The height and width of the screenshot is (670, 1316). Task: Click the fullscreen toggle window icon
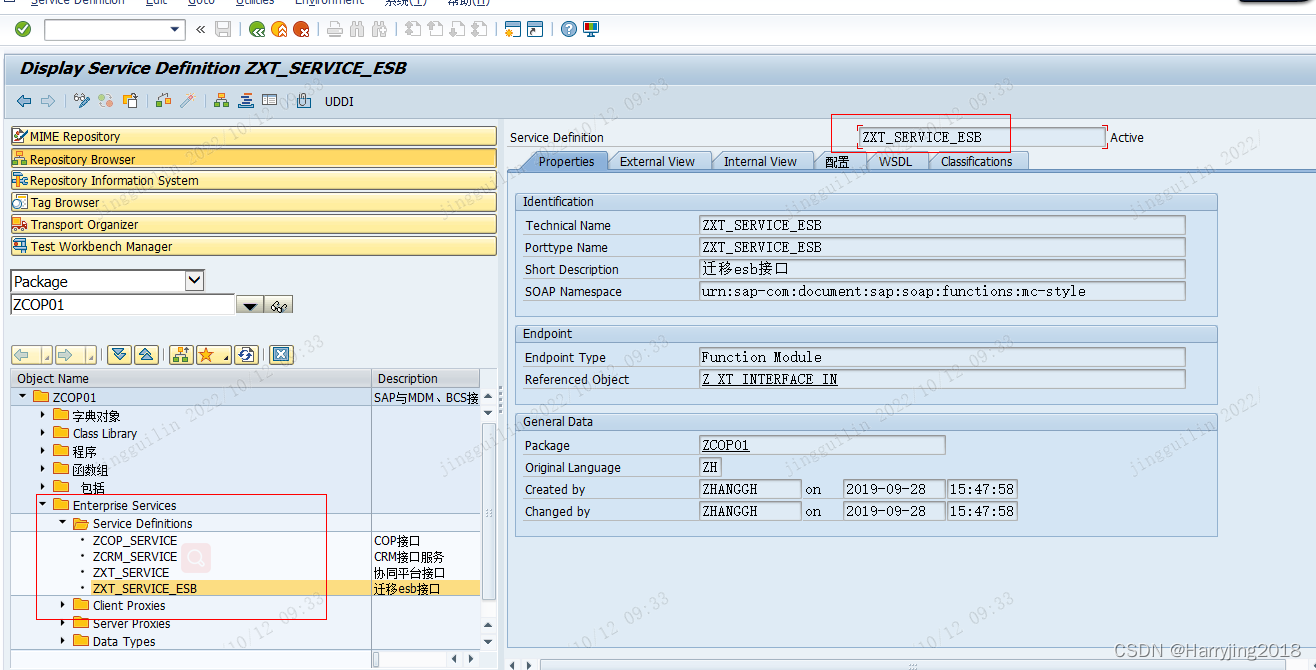pyautogui.click(x=269, y=101)
